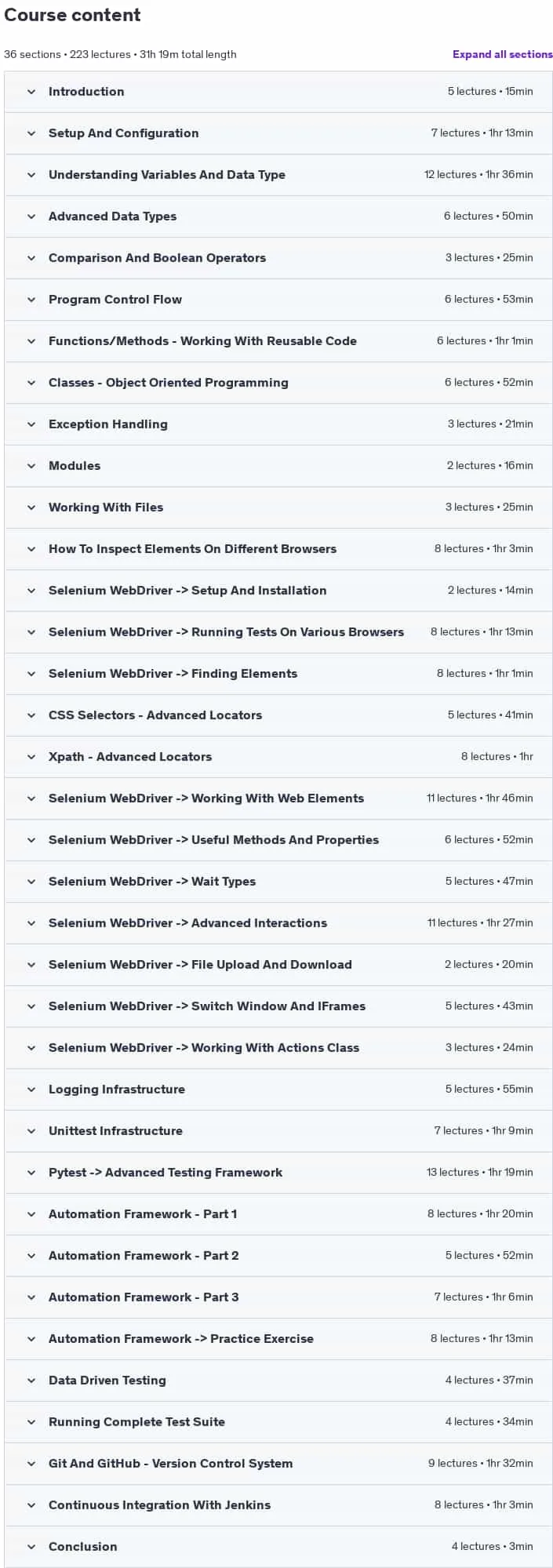Expand Xpath - Advanced Locators chevron

click(31, 757)
